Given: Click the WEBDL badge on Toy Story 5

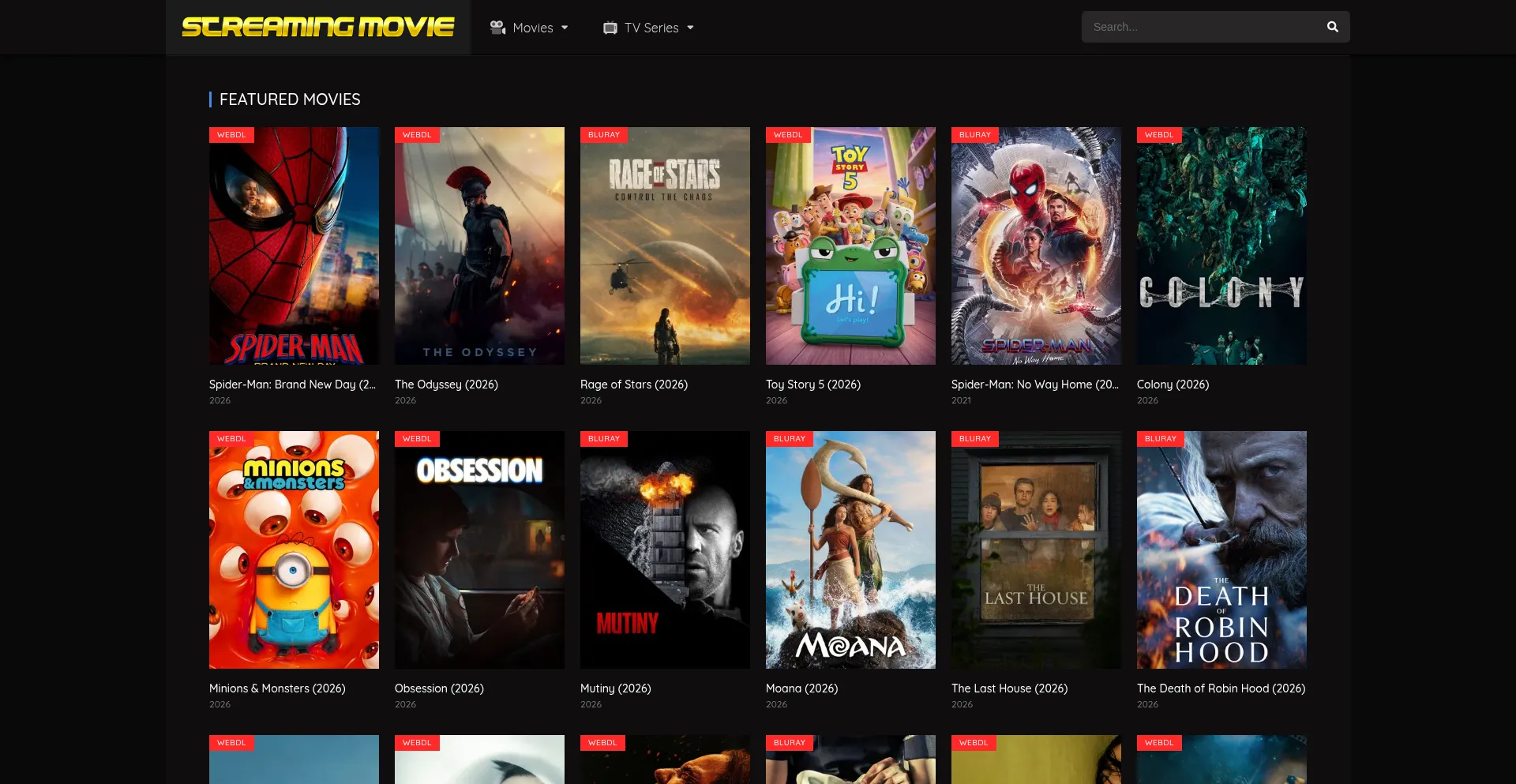Looking at the screenshot, I should tap(788, 135).
